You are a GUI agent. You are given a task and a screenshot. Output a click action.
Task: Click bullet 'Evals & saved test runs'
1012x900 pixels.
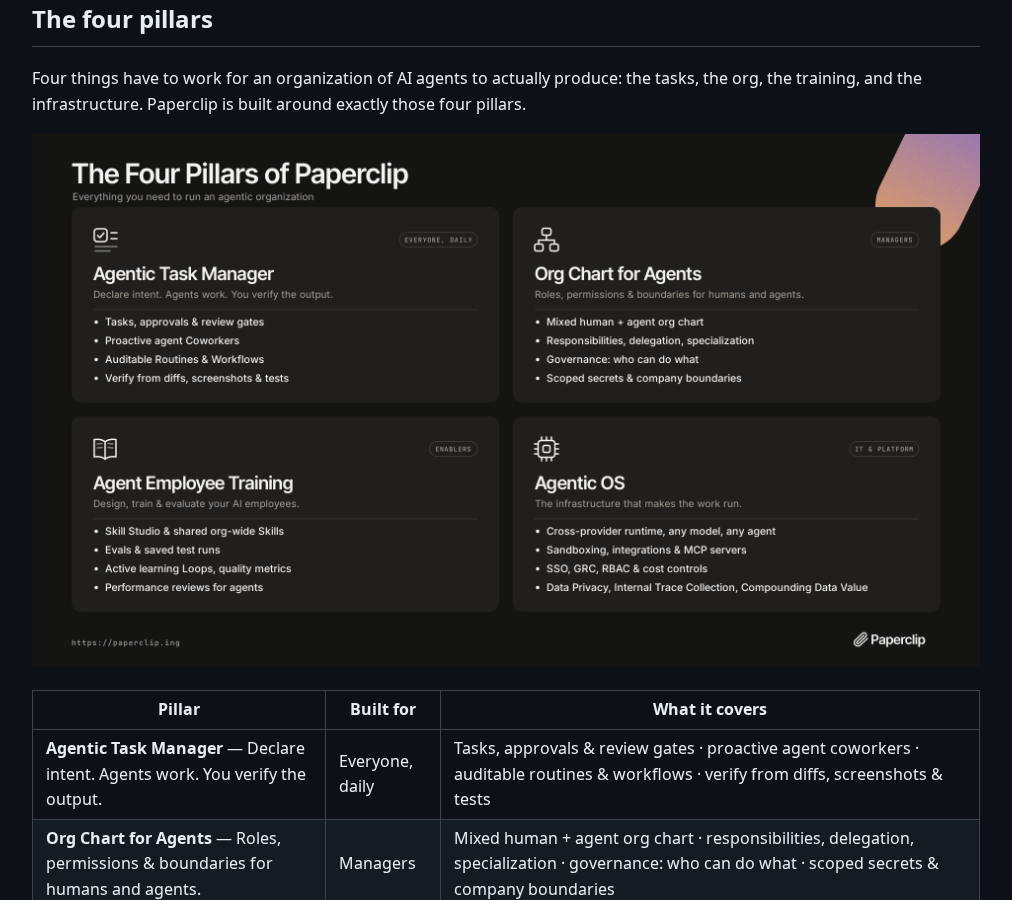163,550
